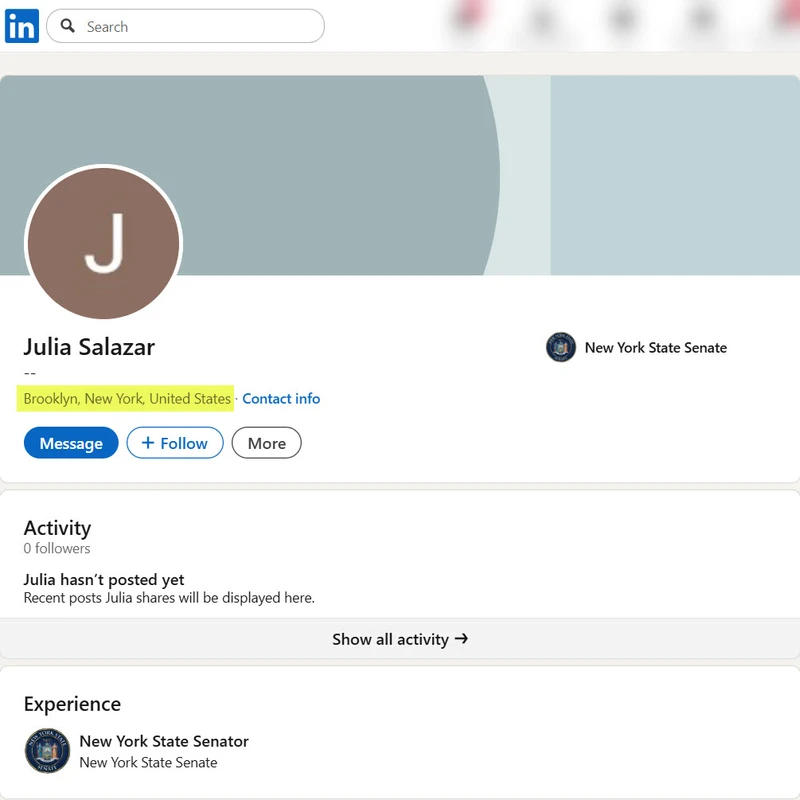Image resolution: width=800 pixels, height=800 pixels.
Task: Click the LinkedIn logo home icon
Action: (21, 26)
